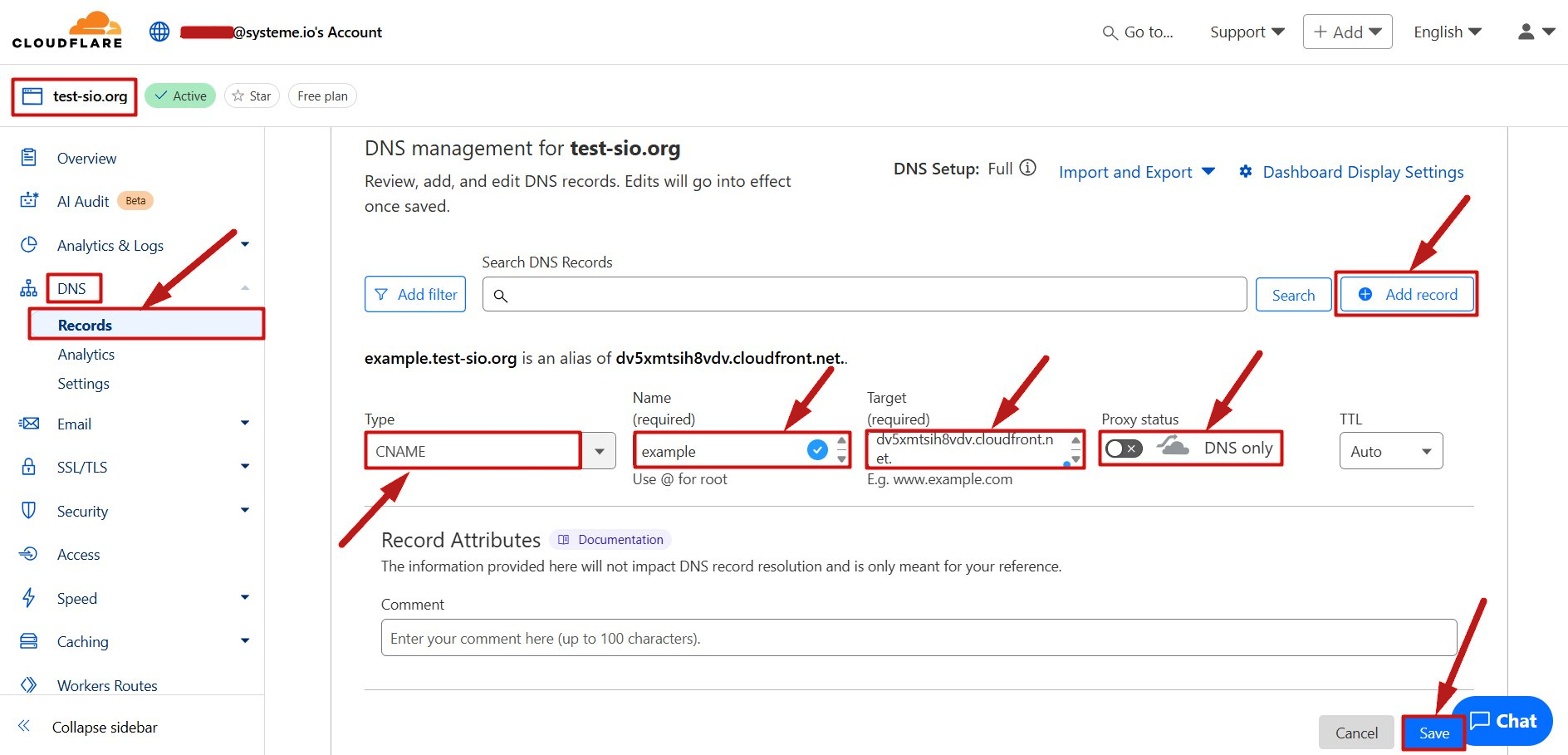Open the user profile icon menu

tap(1536, 32)
